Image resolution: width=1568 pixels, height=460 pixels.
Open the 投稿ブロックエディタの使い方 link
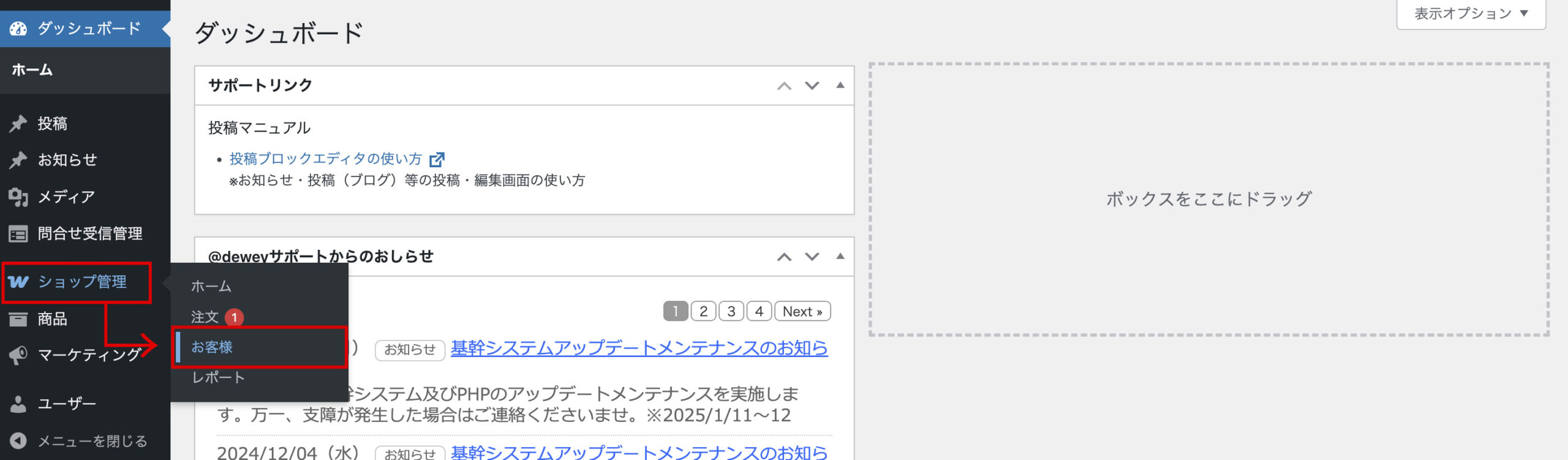[x=326, y=159]
